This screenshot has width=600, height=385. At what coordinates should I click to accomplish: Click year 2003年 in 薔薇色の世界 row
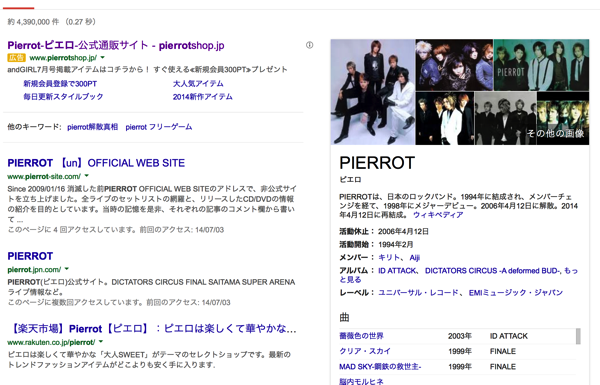(460, 336)
